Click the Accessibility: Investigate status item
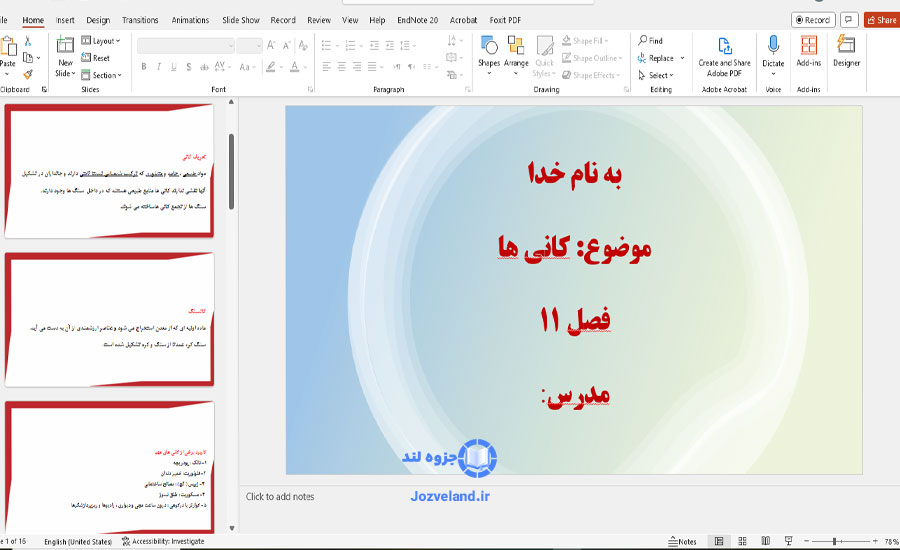This screenshot has height=550, width=900. point(163,541)
